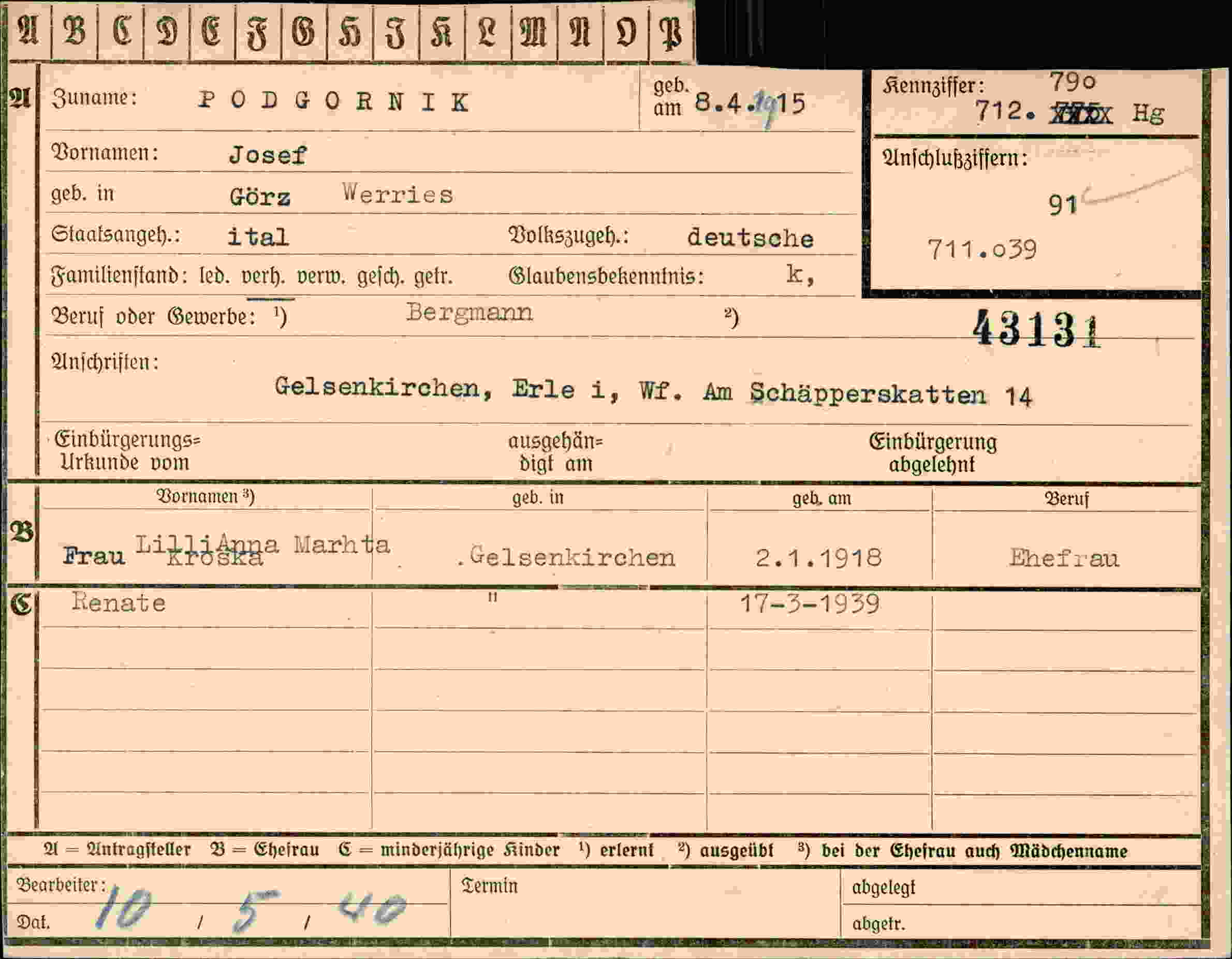Click the index tab letter 'K'
The height and width of the screenshot is (959, 1232).
[x=442, y=32]
